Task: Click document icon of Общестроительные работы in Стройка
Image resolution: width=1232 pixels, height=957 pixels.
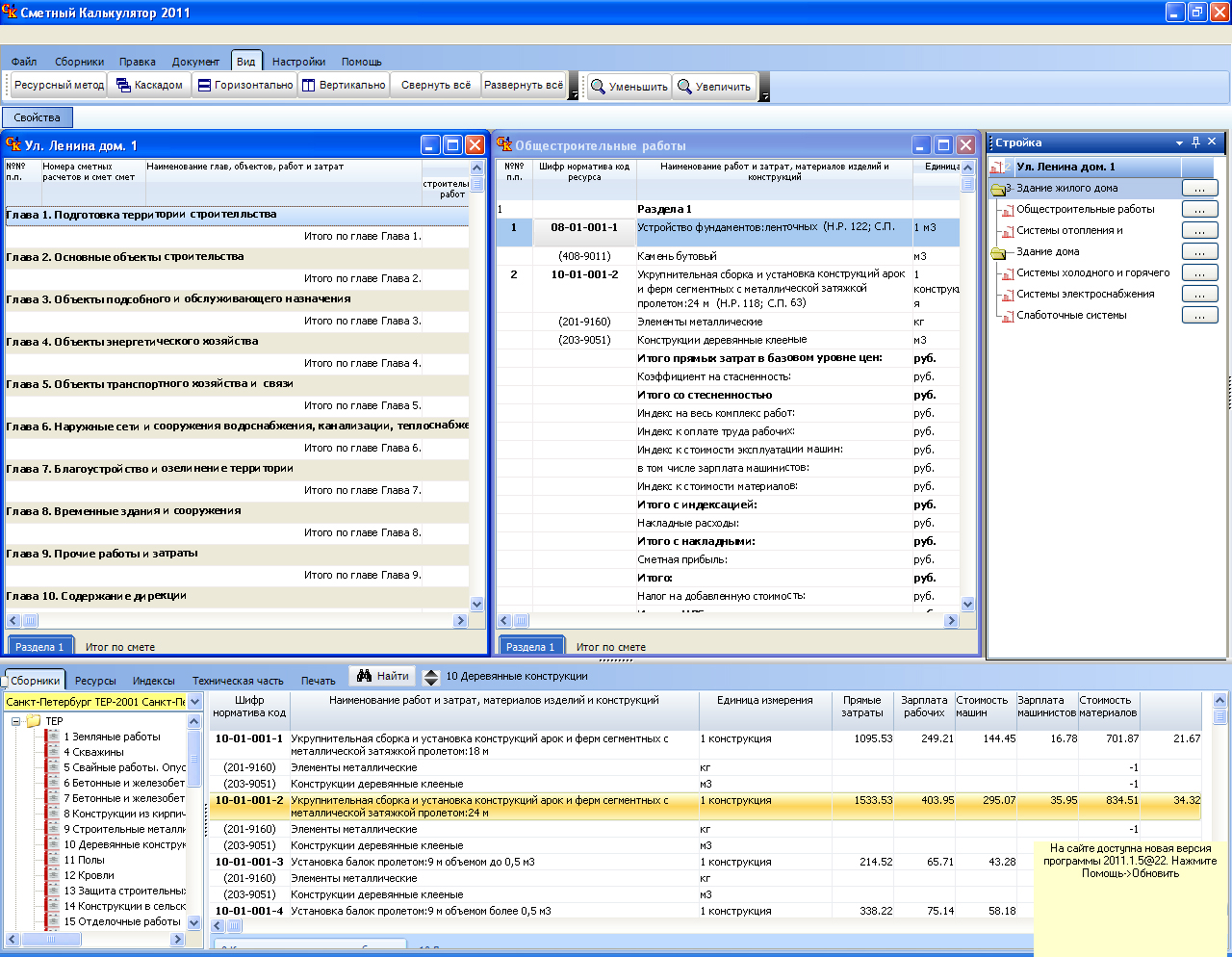Action: click(x=1008, y=210)
